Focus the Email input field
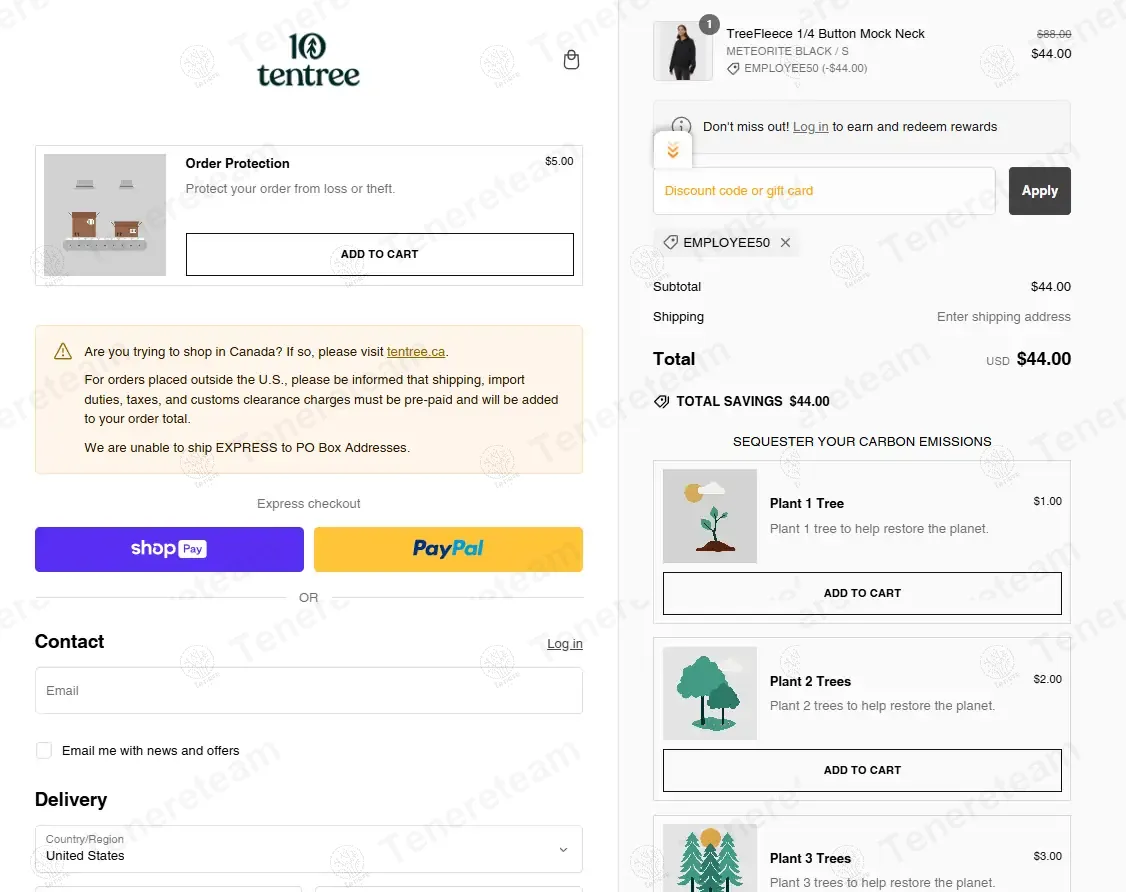This screenshot has height=892, width=1126. click(308, 691)
